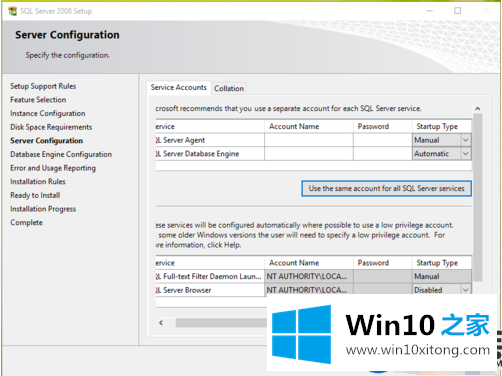
Task: Open Startup Type dropdown for SQL Server Database Engine
Action: click(466, 154)
